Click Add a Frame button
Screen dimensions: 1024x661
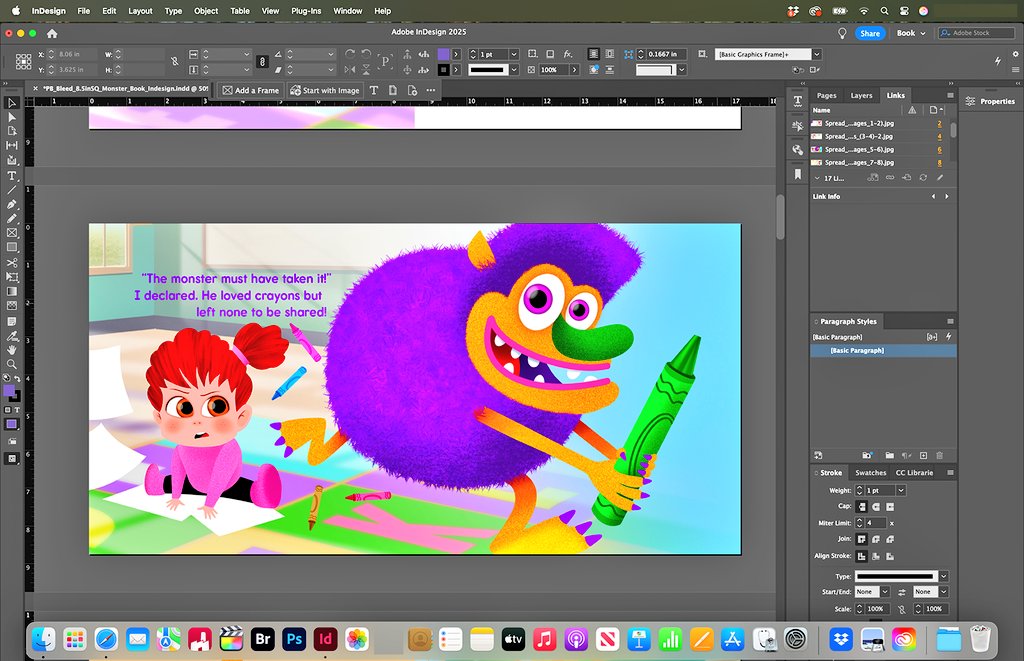click(251, 90)
